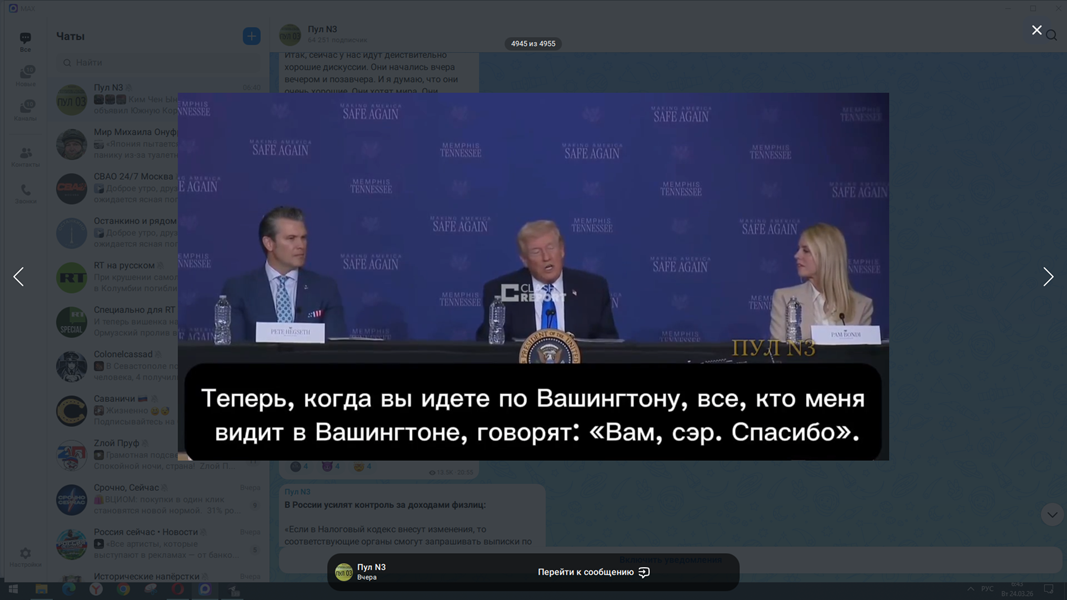Open the 'Все' chats tab in sidebar
This screenshot has width=1067, height=600.
(x=25, y=41)
